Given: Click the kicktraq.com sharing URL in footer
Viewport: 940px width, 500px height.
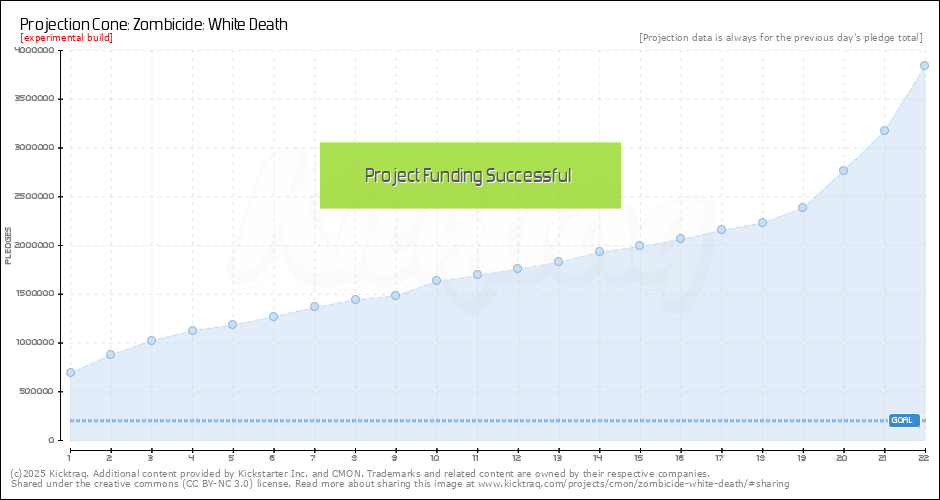Looking at the screenshot, I should pyautogui.click(x=633, y=484).
